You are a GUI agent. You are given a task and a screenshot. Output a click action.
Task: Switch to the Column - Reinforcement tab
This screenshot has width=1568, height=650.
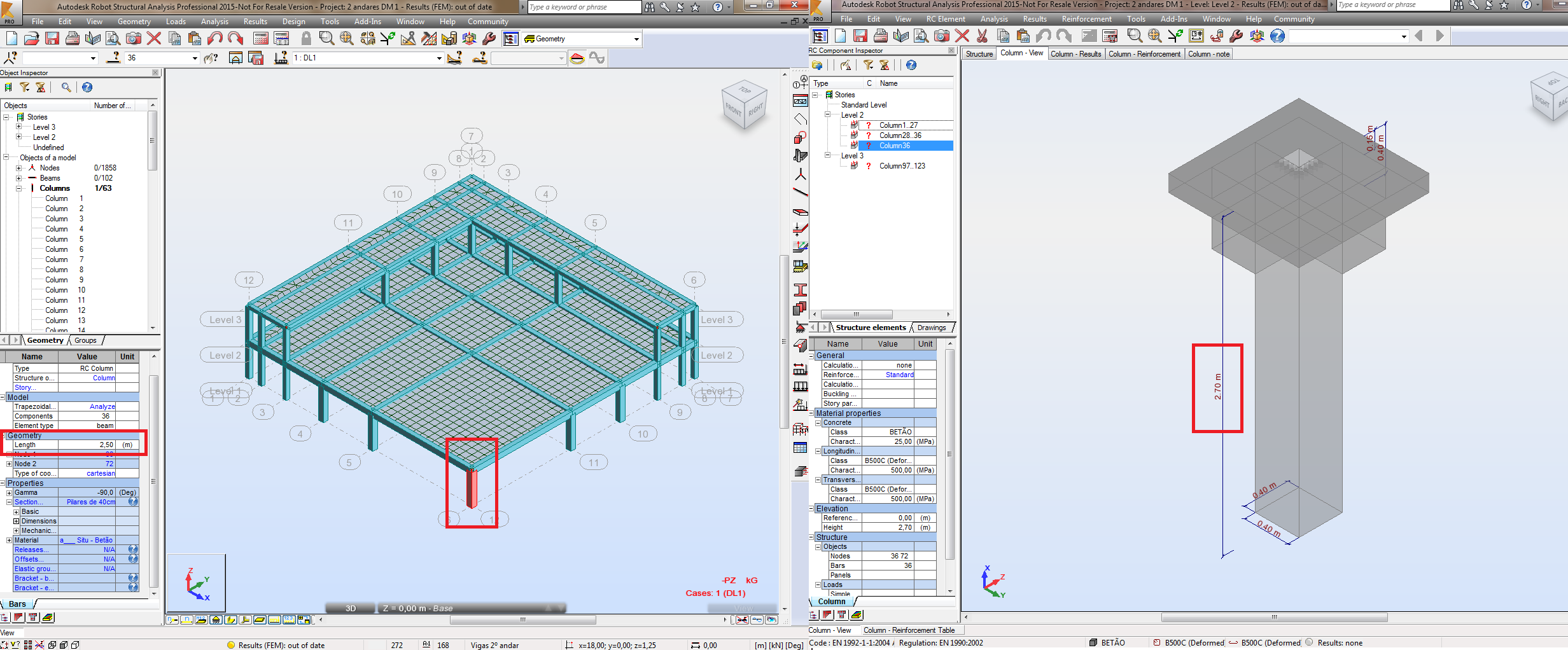pos(1145,53)
